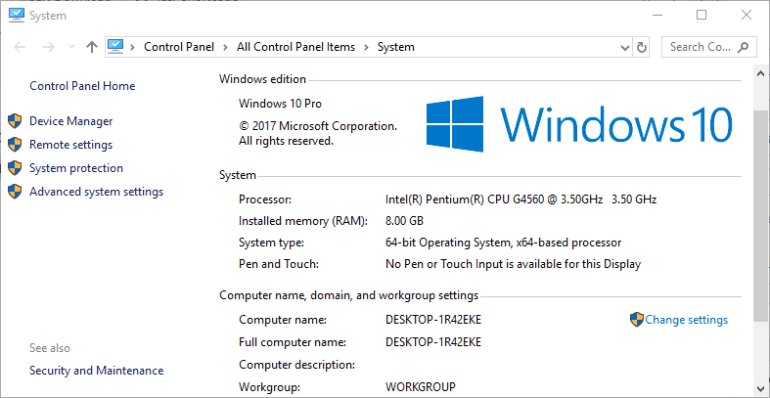Click the Back navigation arrow
770x398 pixels.
20,47
